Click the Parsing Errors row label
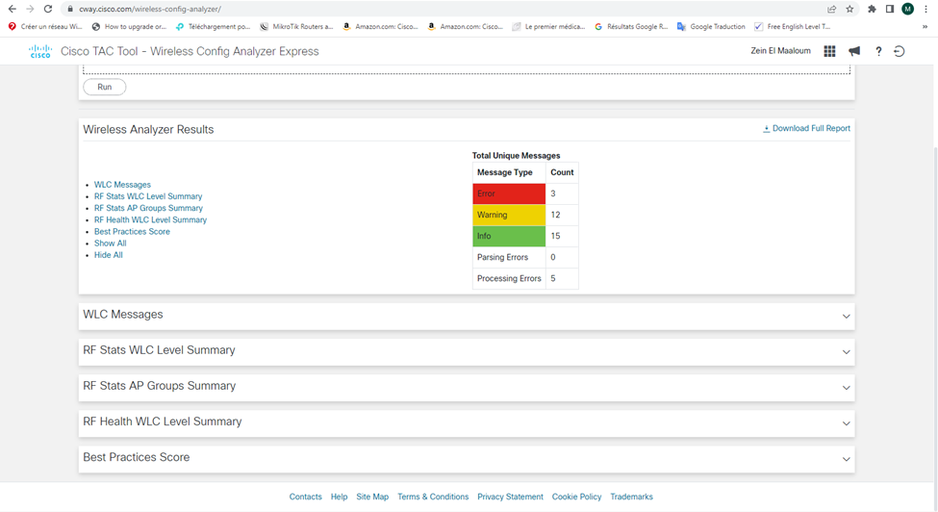The height and width of the screenshot is (512, 938). click(502, 257)
